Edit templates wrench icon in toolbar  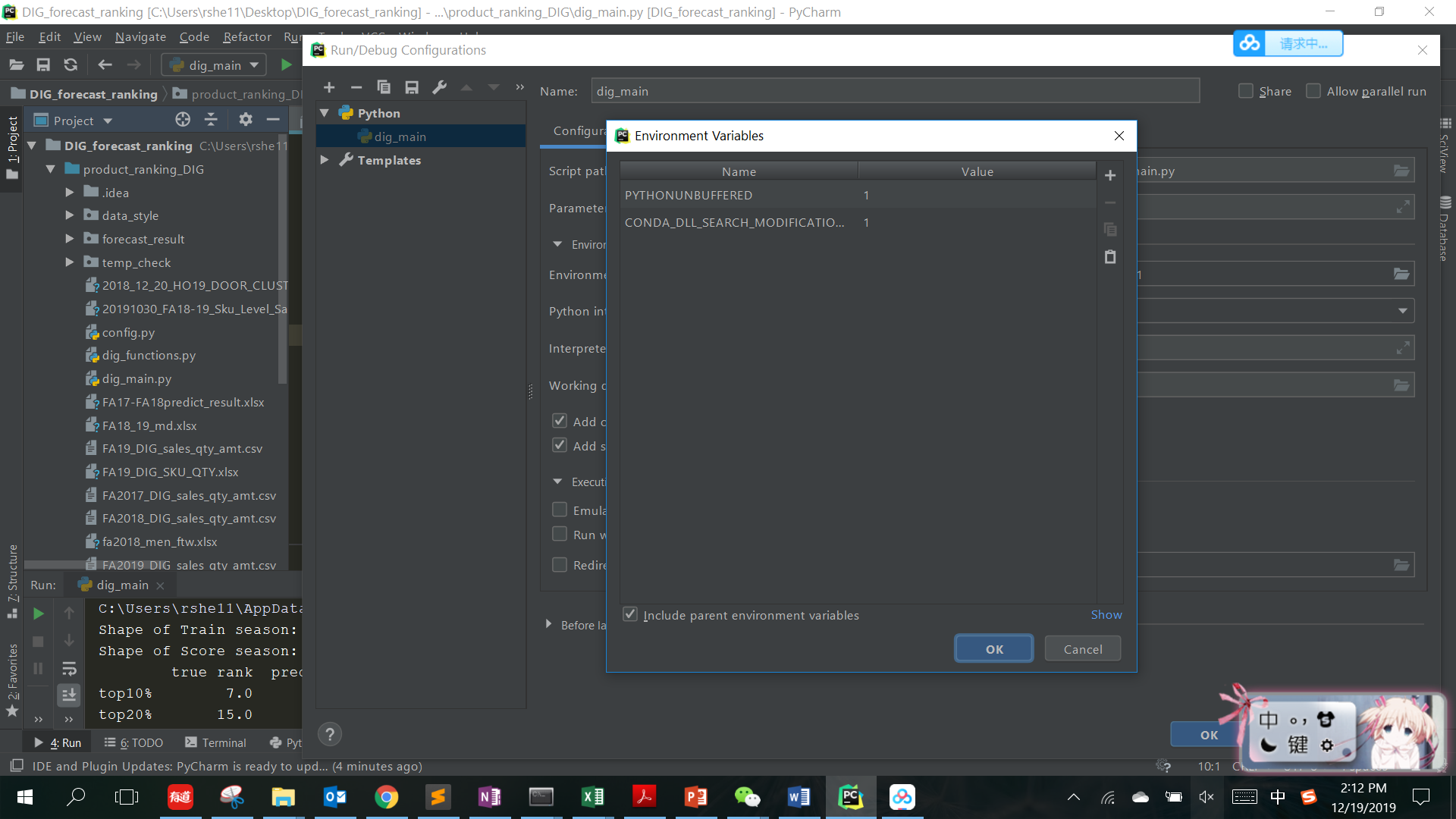[x=439, y=87]
